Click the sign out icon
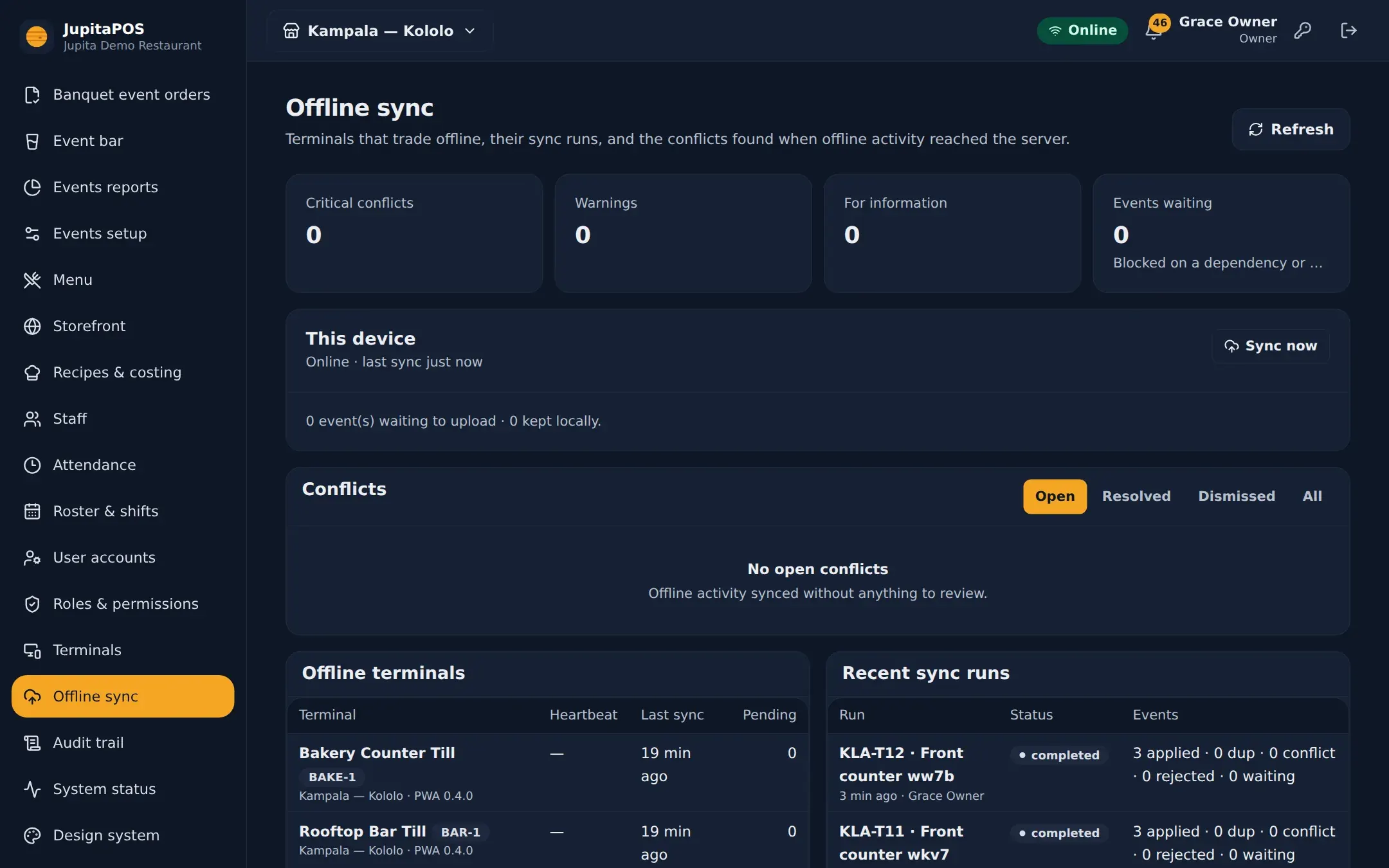1389x868 pixels. (1348, 30)
